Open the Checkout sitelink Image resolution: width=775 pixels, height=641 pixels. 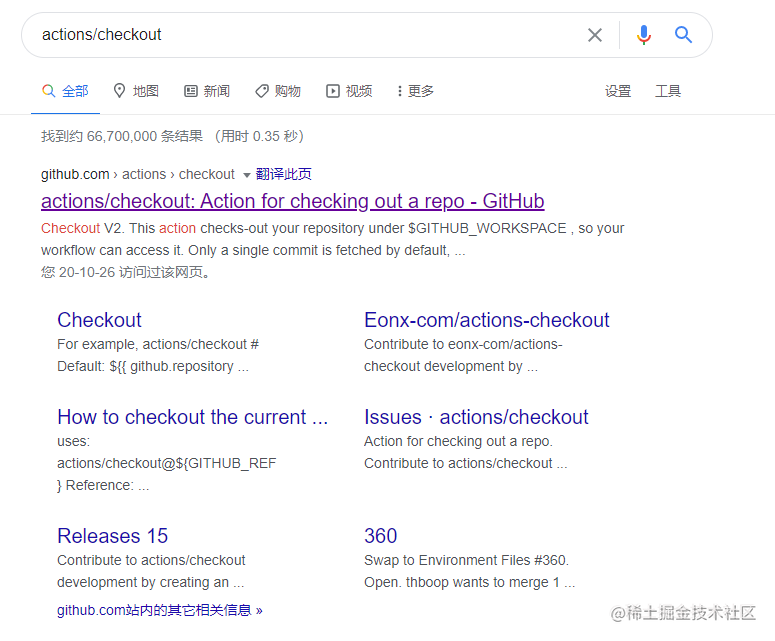pyautogui.click(x=99, y=320)
